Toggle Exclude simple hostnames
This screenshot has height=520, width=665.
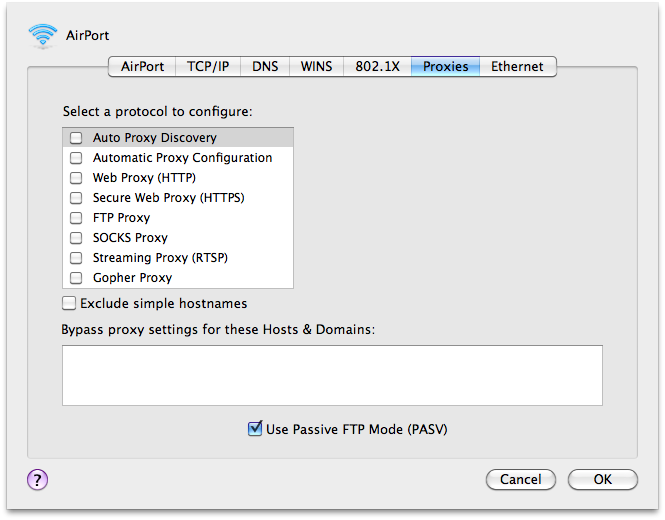click(x=69, y=303)
